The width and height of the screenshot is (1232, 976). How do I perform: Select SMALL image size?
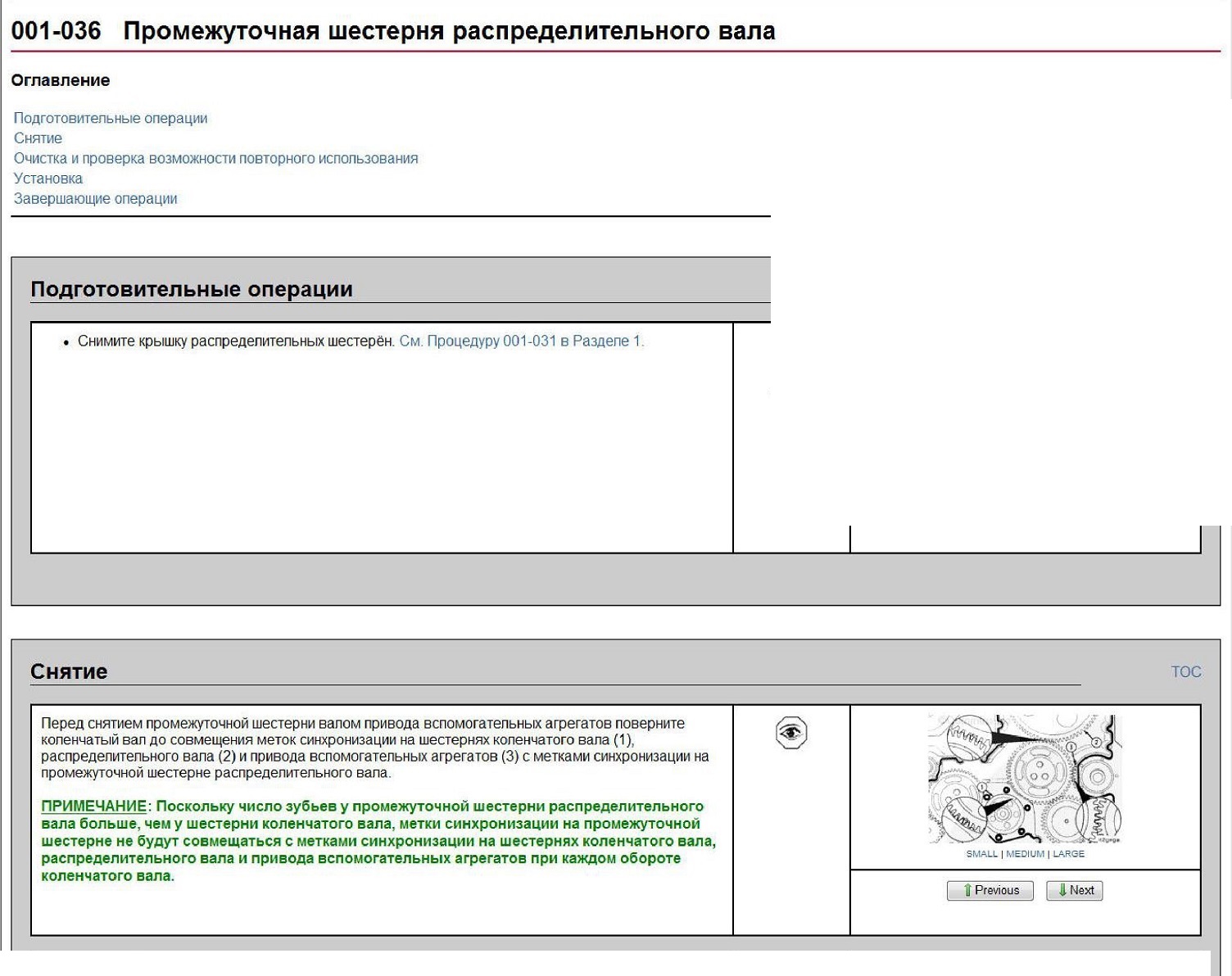[x=981, y=854]
